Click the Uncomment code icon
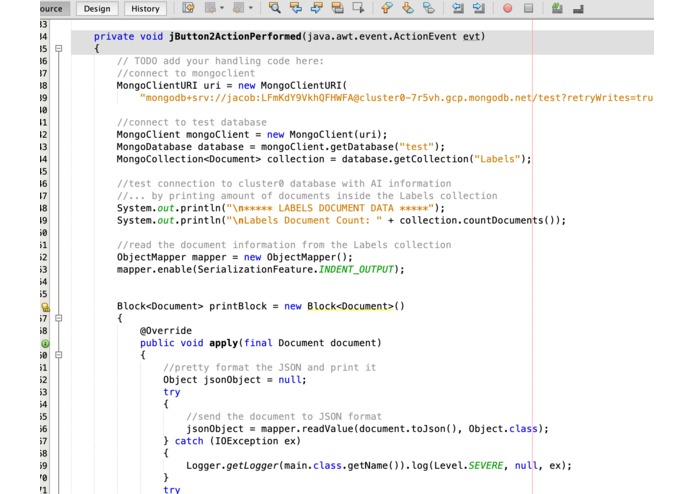This screenshot has height=494, width=695. point(578,8)
